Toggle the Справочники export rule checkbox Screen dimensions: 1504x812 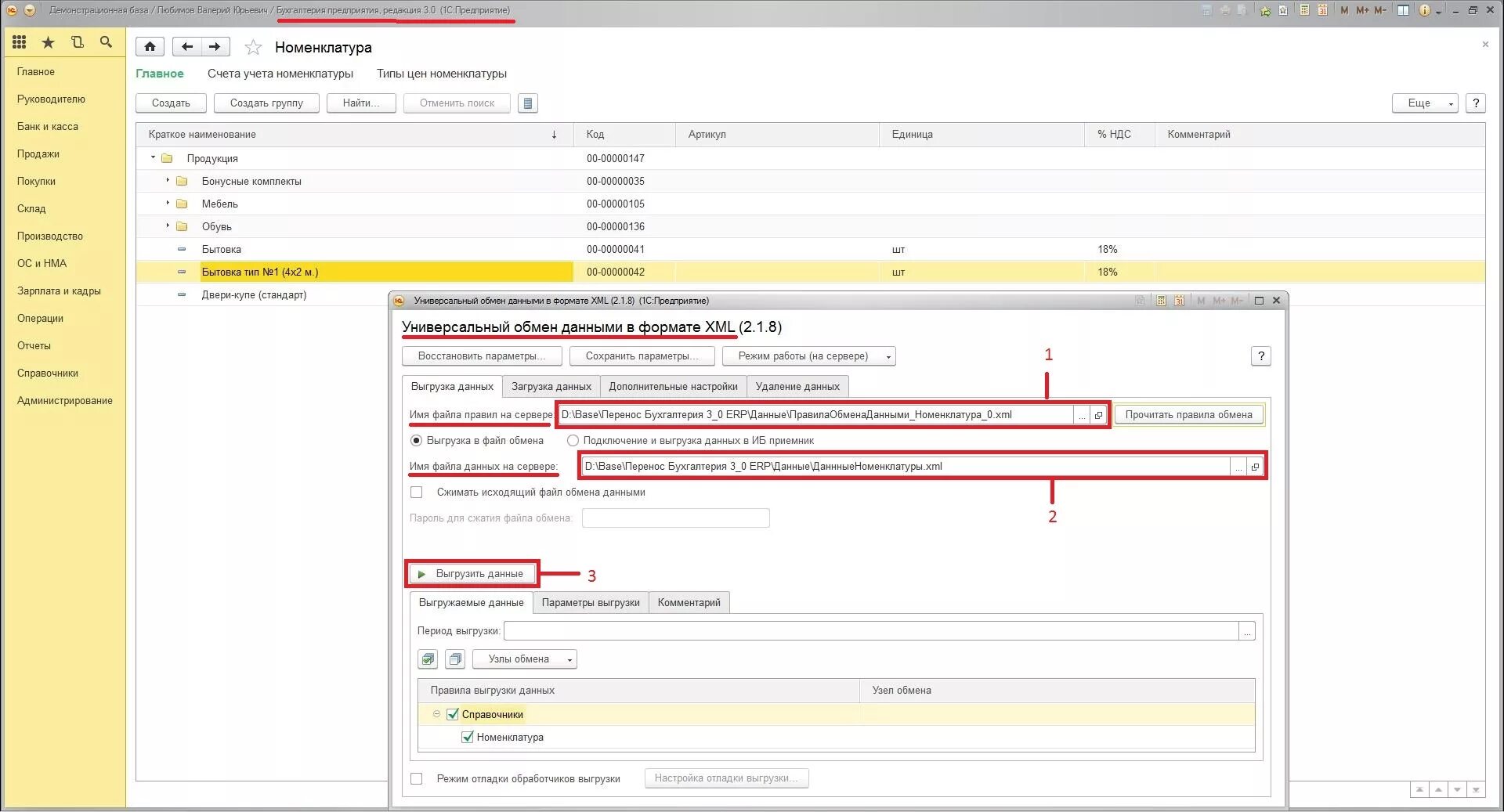tap(453, 714)
